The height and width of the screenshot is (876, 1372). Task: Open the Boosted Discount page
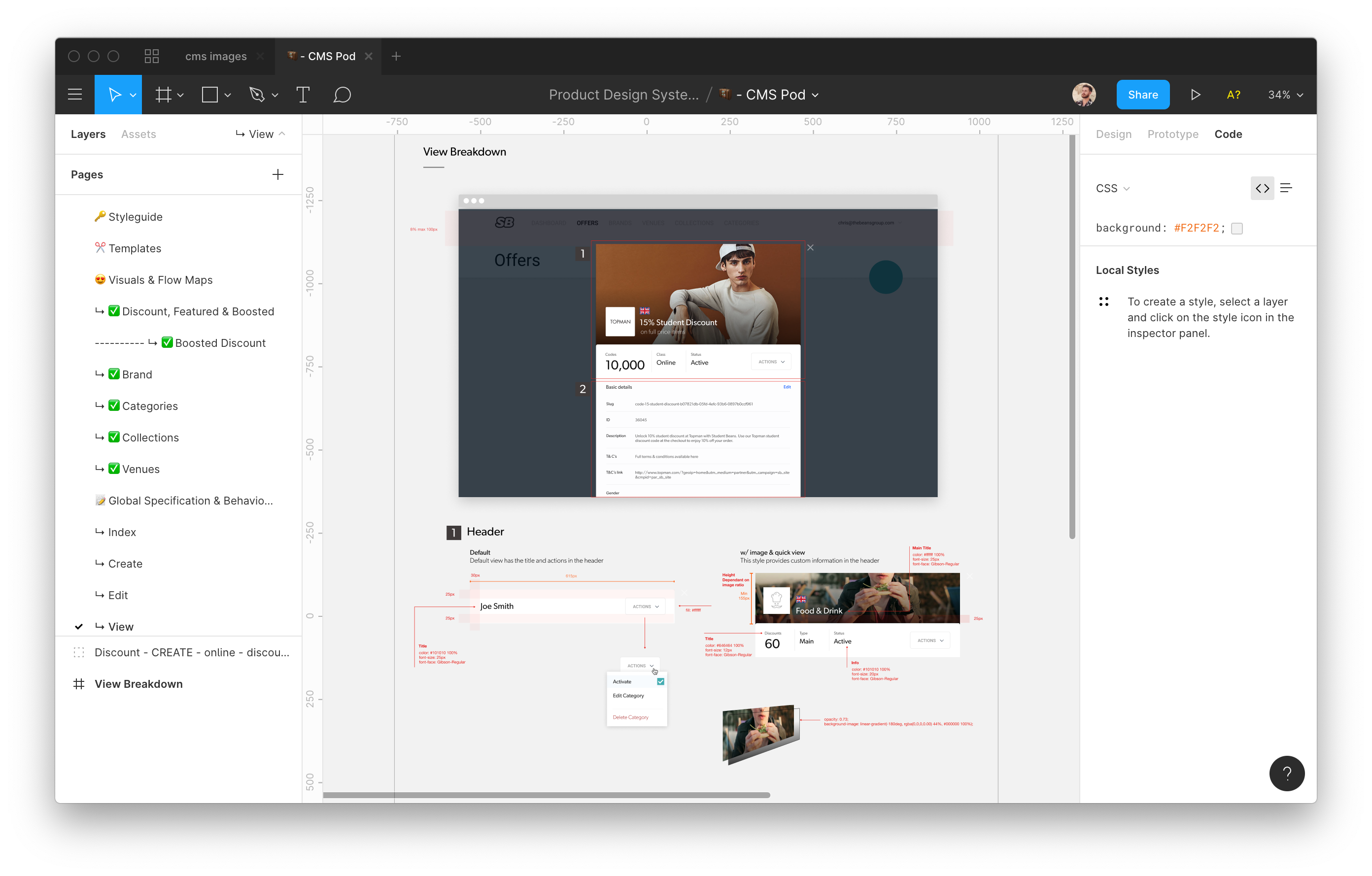click(220, 342)
